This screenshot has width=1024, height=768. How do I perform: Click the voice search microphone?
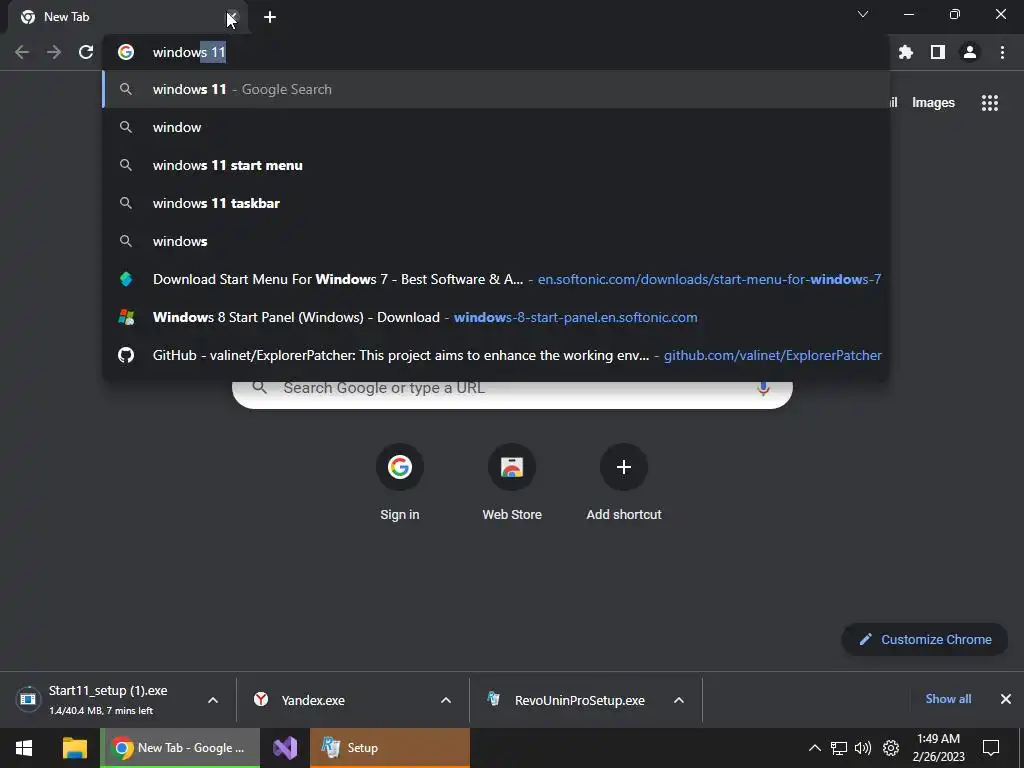[763, 389]
